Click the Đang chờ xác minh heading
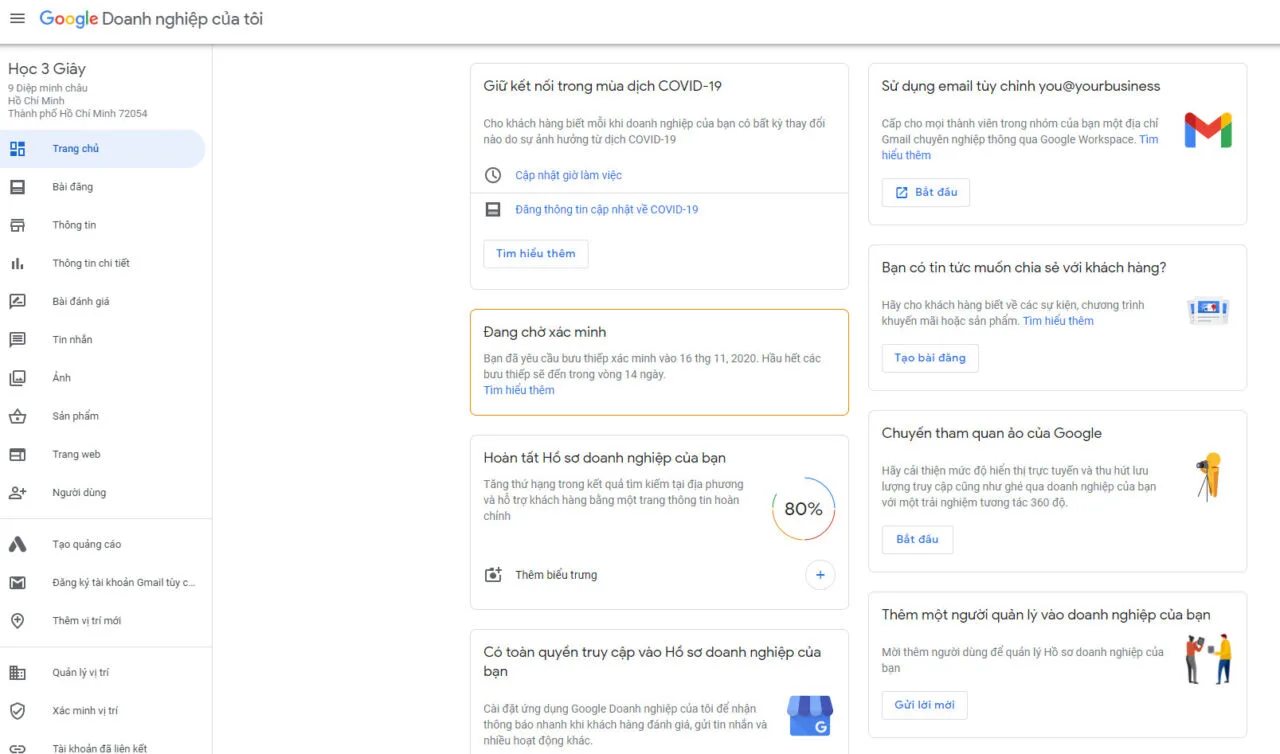The width and height of the screenshot is (1280, 754). tap(545, 332)
